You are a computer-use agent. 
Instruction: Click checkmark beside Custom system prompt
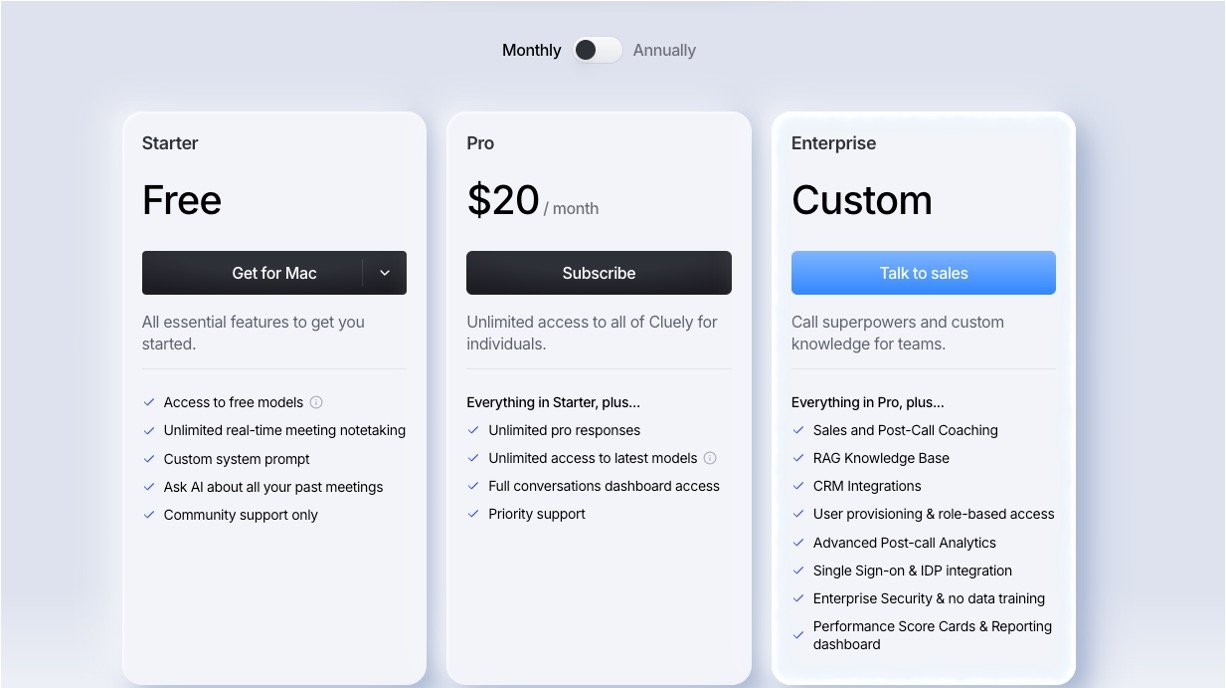[x=149, y=459]
